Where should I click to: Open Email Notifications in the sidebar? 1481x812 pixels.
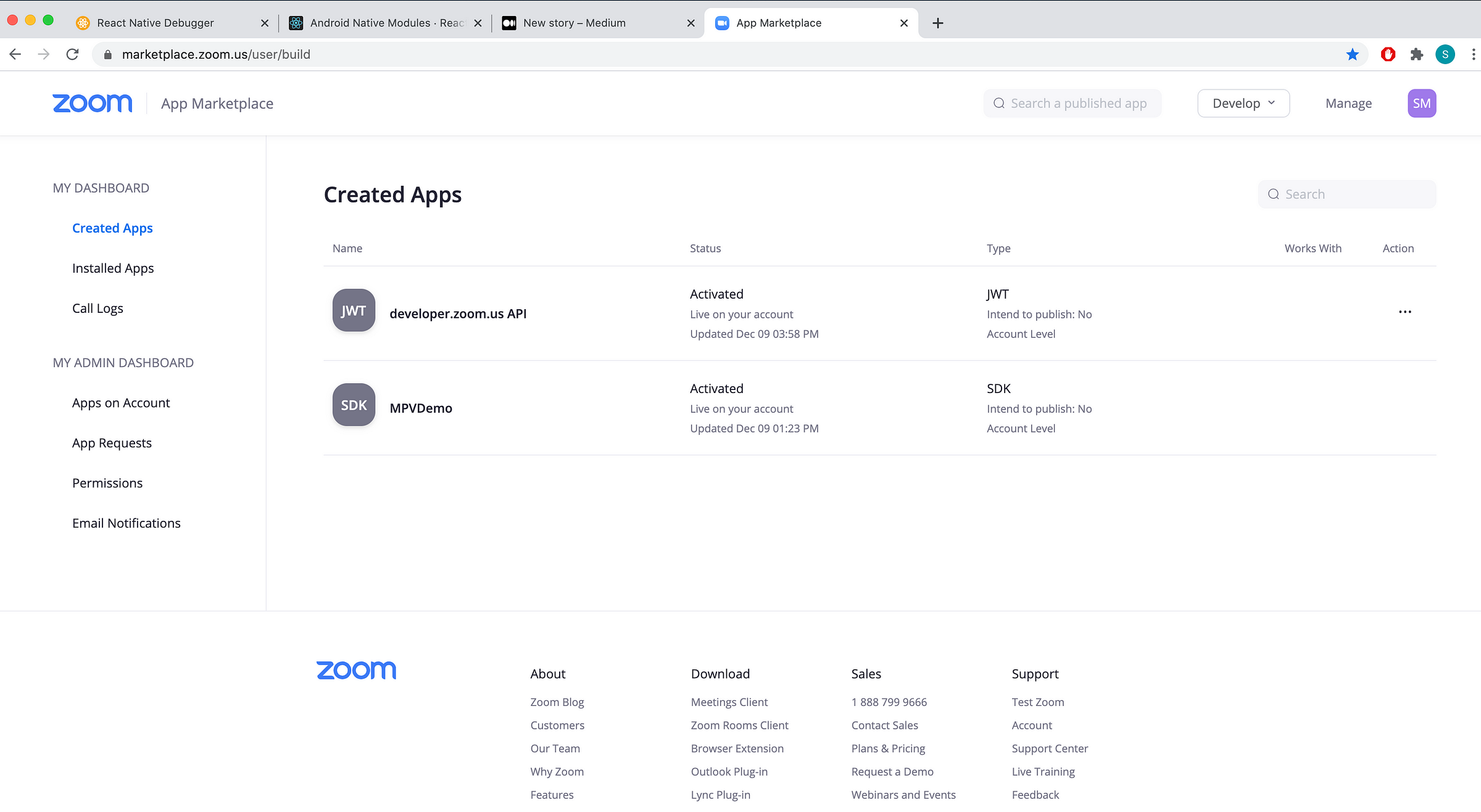click(127, 523)
